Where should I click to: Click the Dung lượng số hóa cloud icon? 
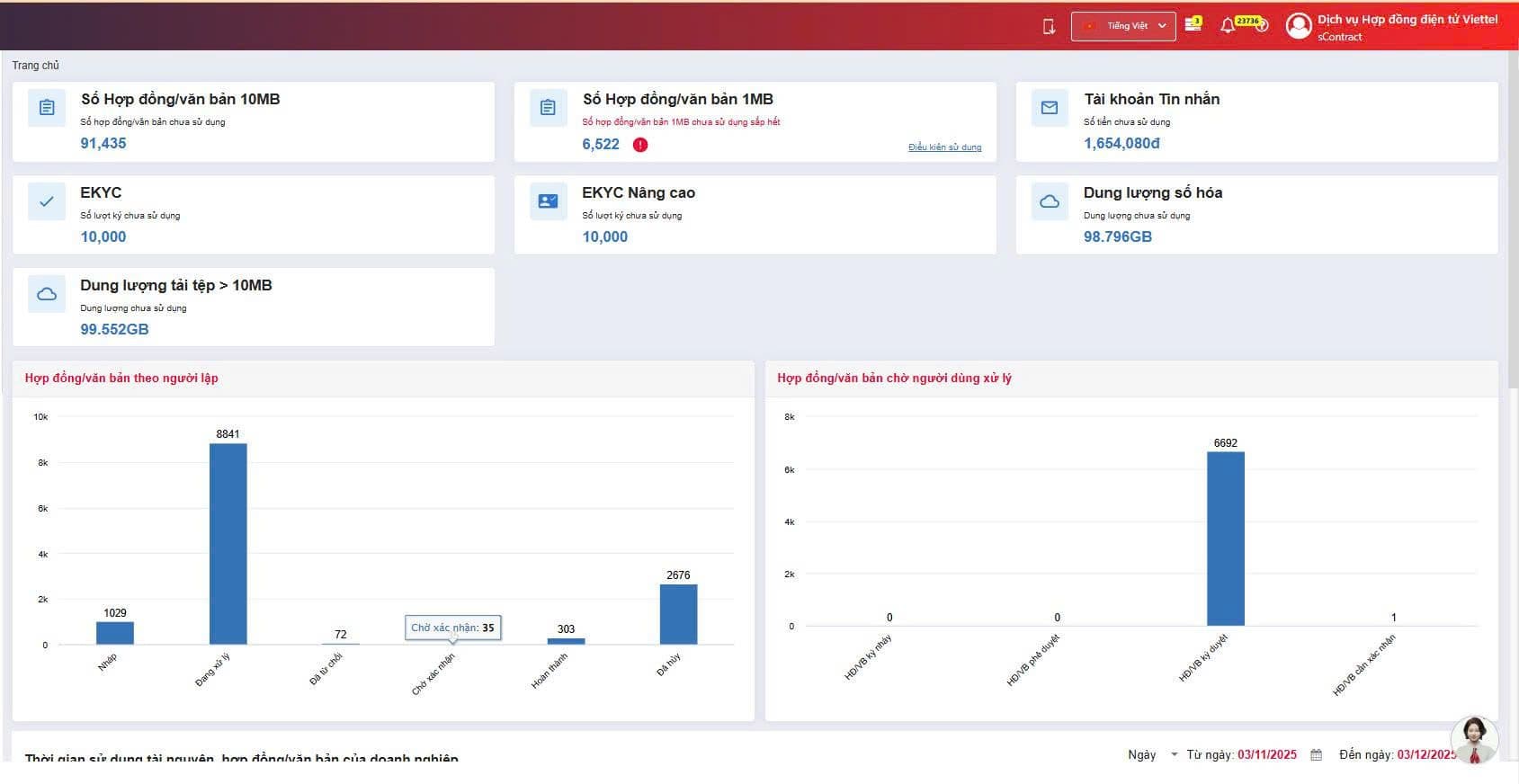click(x=1049, y=201)
